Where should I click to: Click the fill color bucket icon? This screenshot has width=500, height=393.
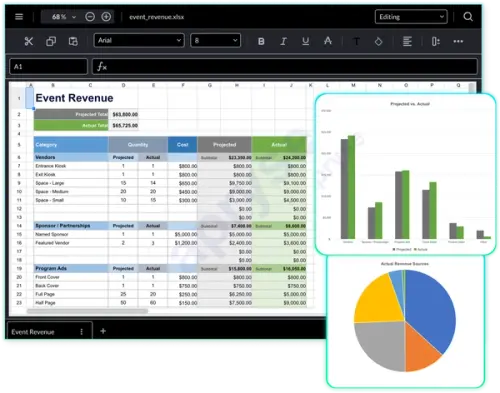click(378, 41)
